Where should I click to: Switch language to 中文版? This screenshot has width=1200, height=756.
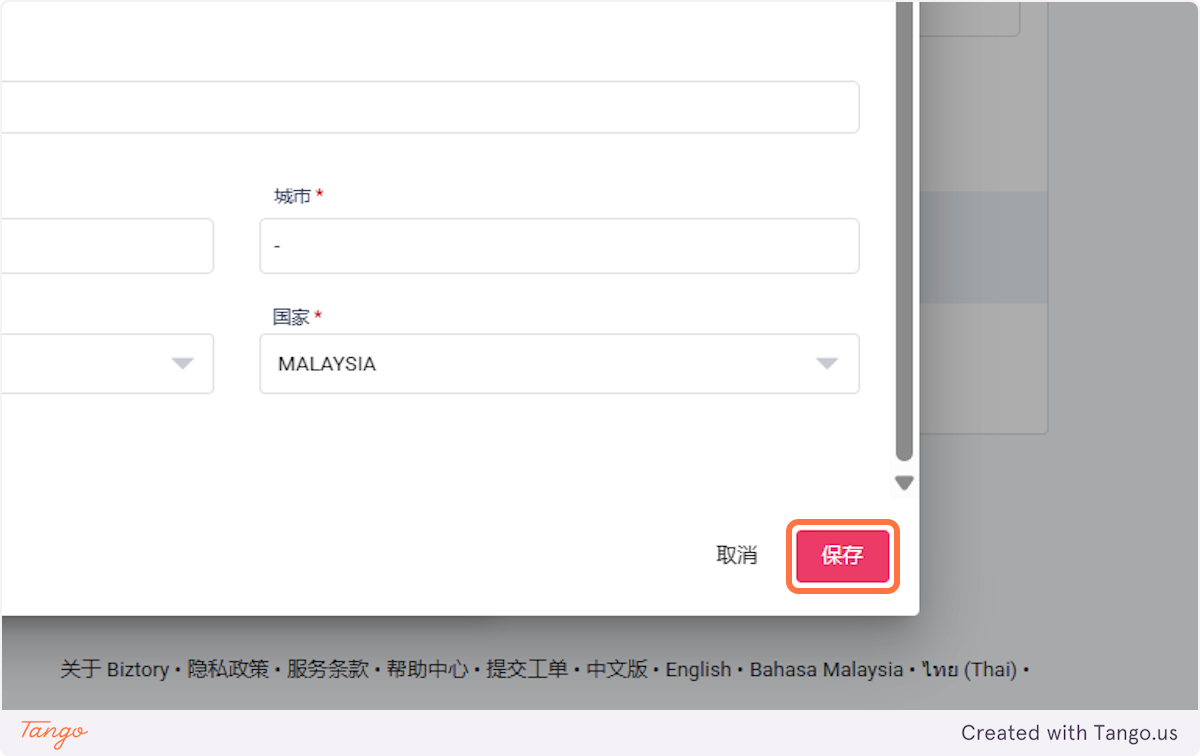click(617, 669)
